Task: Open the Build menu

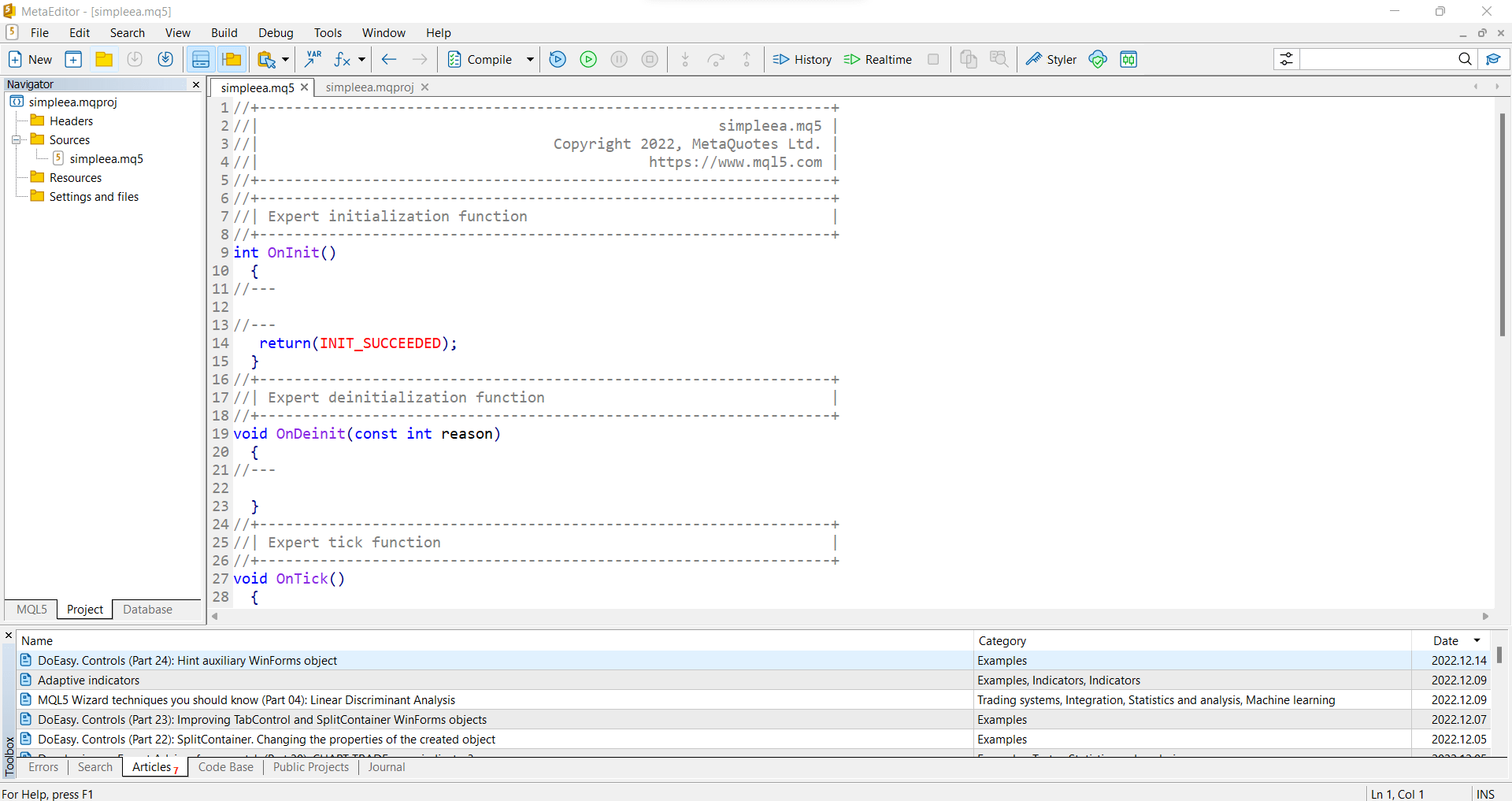Action: click(224, 32)
